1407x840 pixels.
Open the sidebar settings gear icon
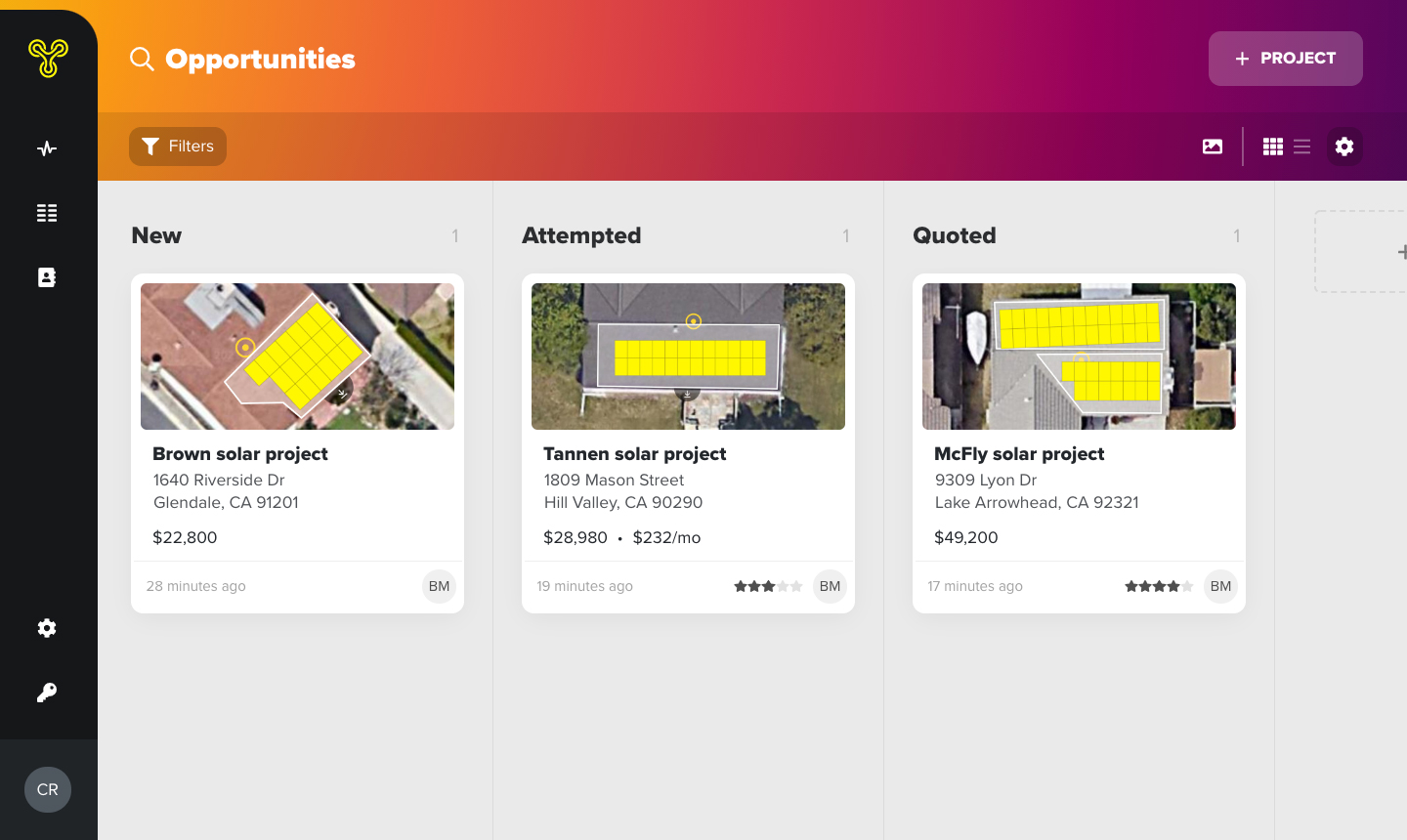(x=47, y=628)
